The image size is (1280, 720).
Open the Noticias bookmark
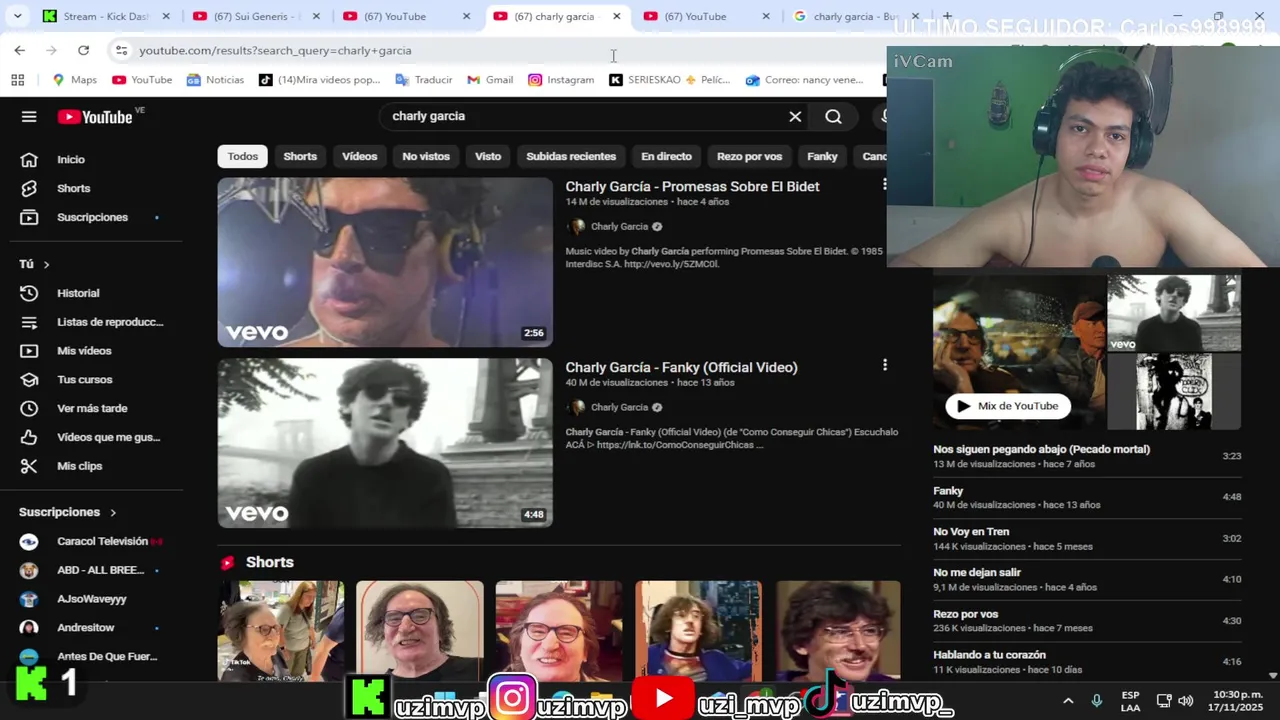click(215, 80)
